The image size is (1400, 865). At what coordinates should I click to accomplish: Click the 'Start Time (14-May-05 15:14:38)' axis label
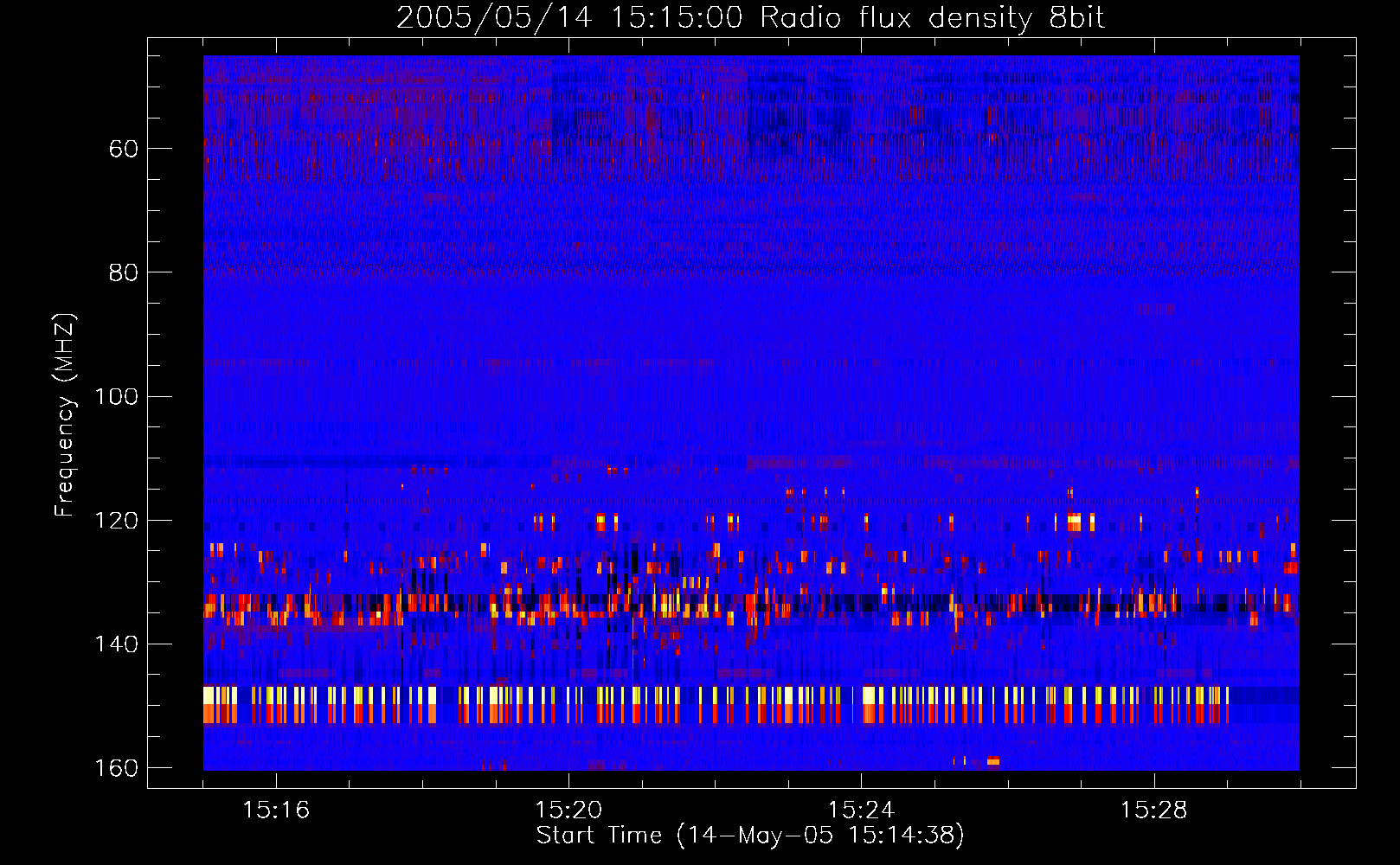click(750, 836)
